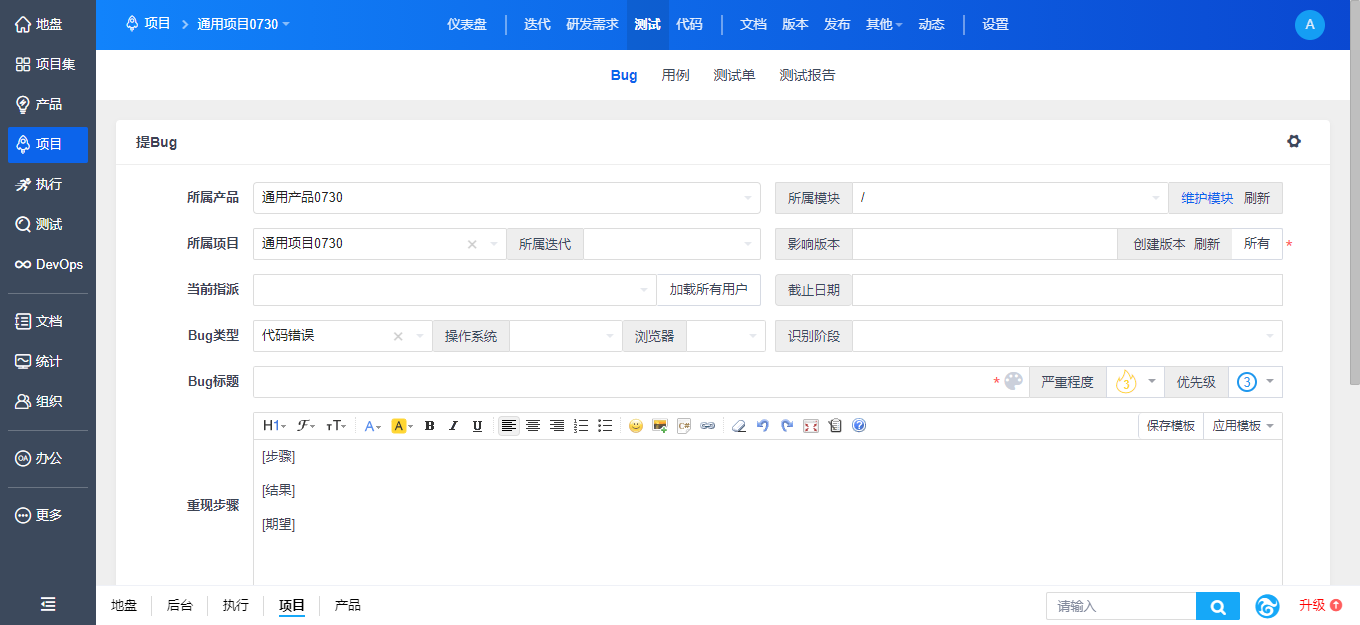Click the bold formatting icon

point(429,426)
